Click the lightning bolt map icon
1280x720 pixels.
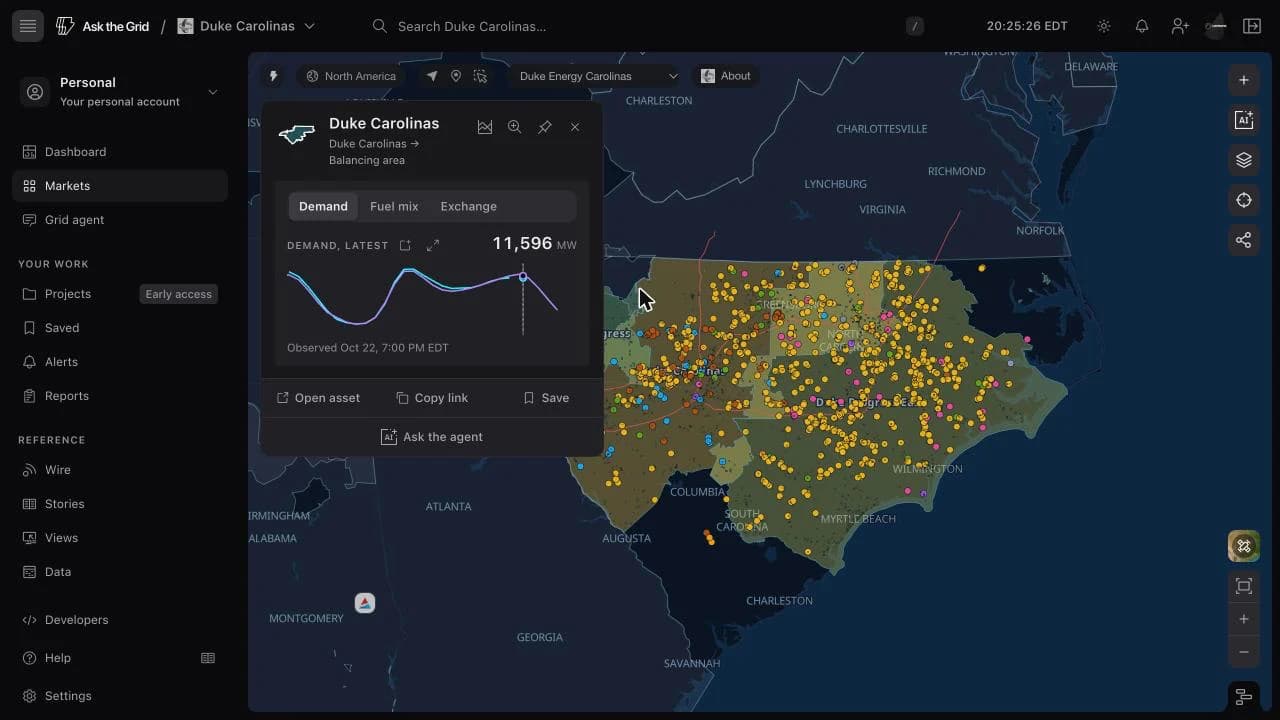point(273,76)
